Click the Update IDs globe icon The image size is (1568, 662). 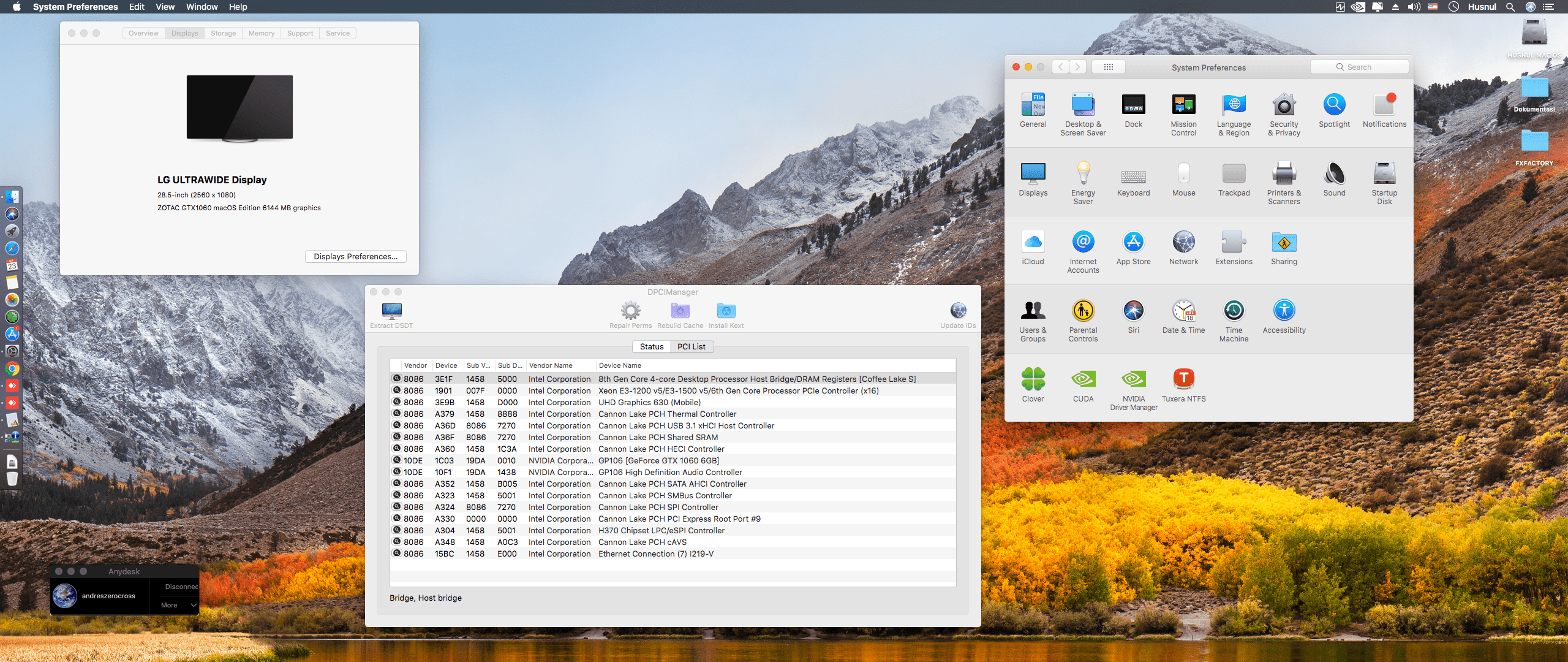point(958,315)
